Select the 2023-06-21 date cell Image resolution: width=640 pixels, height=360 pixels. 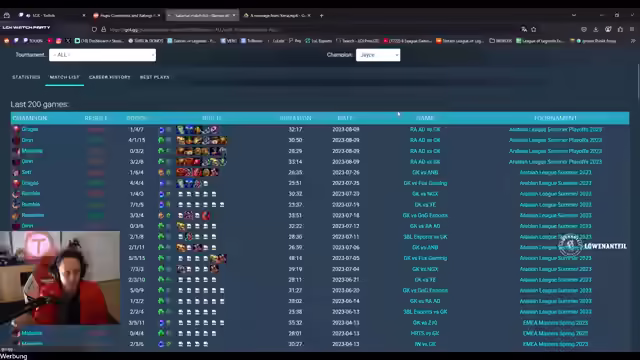(x=345, y=280)
